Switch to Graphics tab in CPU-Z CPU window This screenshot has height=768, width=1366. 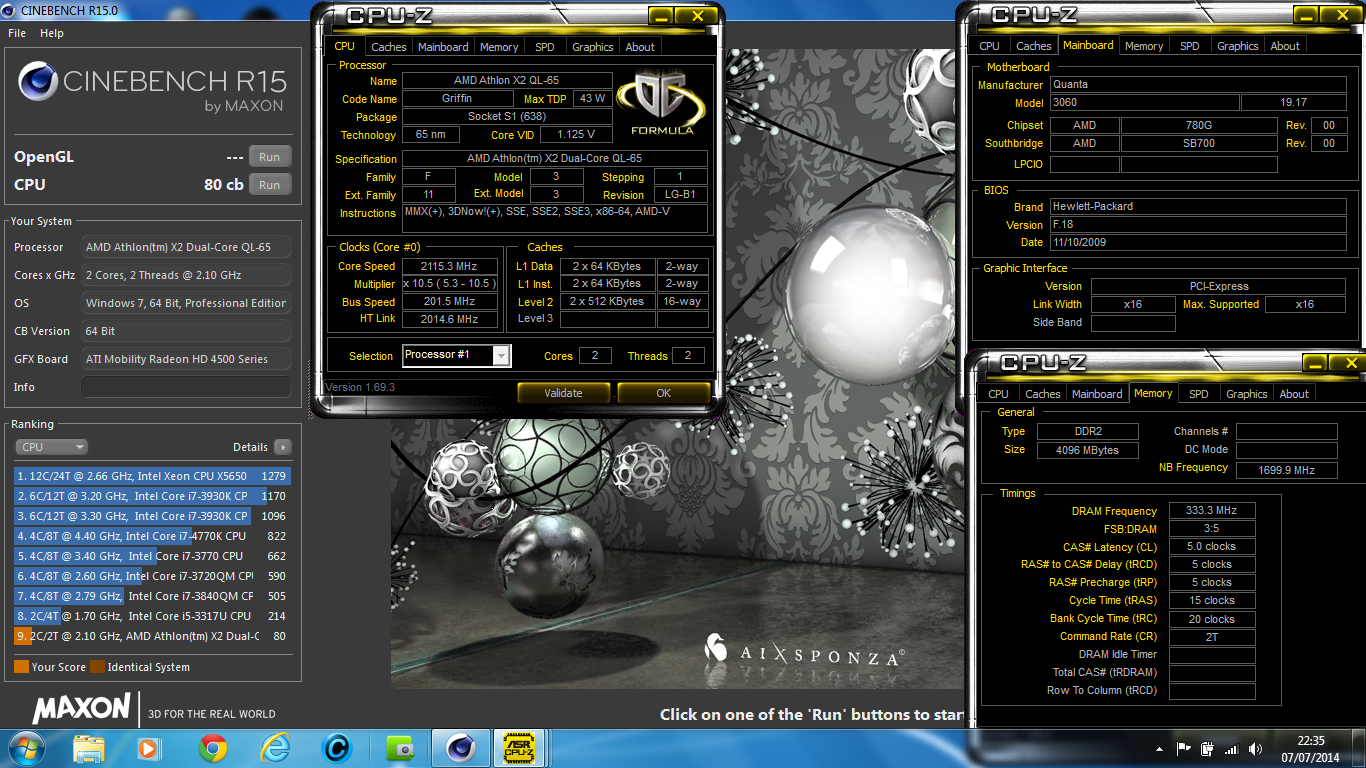593,47
